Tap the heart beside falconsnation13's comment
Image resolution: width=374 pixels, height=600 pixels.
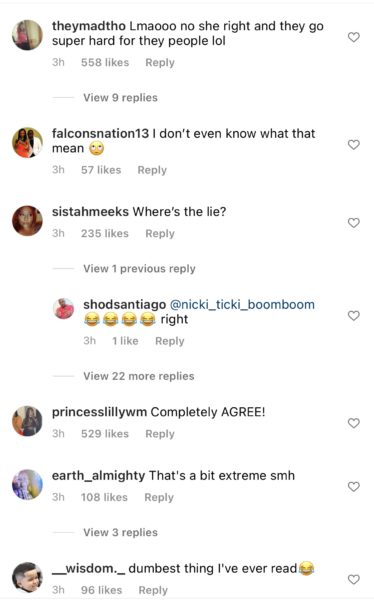(353, 145)
